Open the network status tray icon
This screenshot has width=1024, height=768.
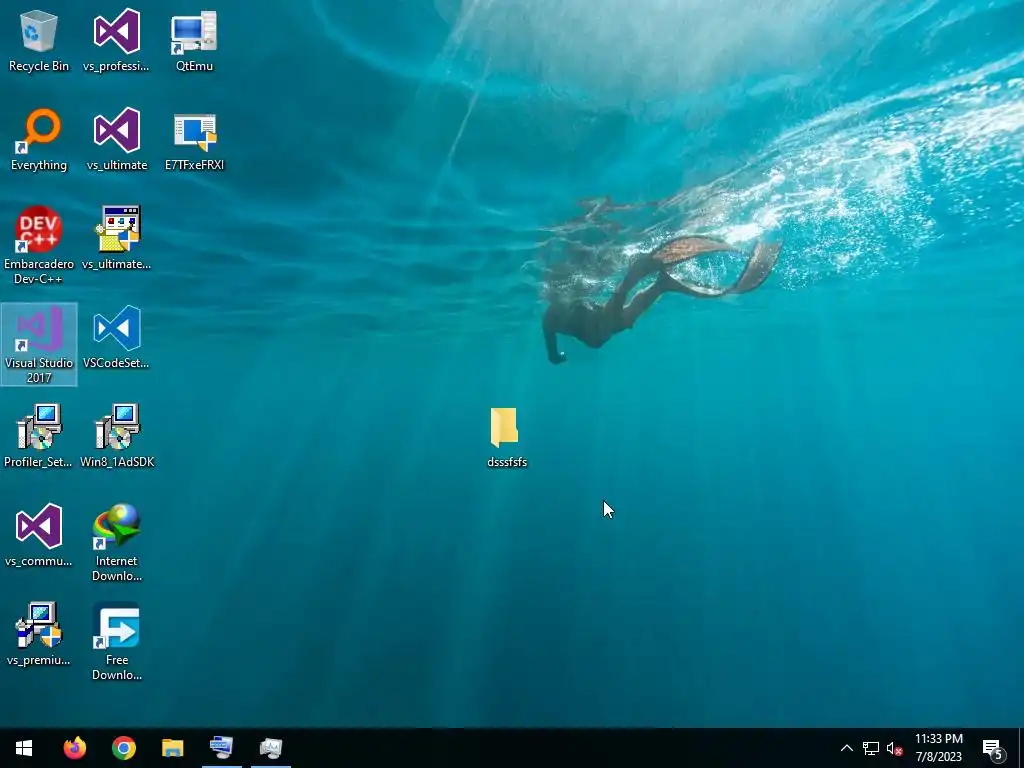(x=871, y=748)
